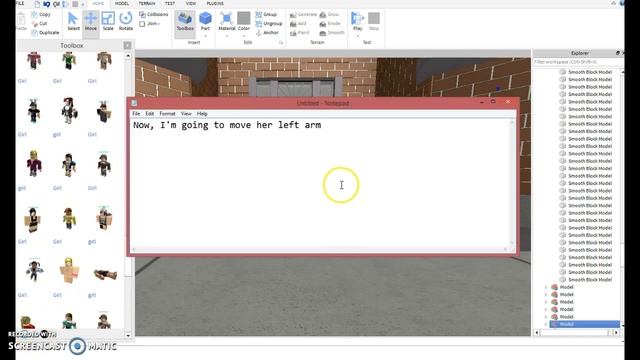Image resolution: width=640 pixels, height=360 pixels.
Task: Open Notepad's Help menu
Action: click(202, 113)
